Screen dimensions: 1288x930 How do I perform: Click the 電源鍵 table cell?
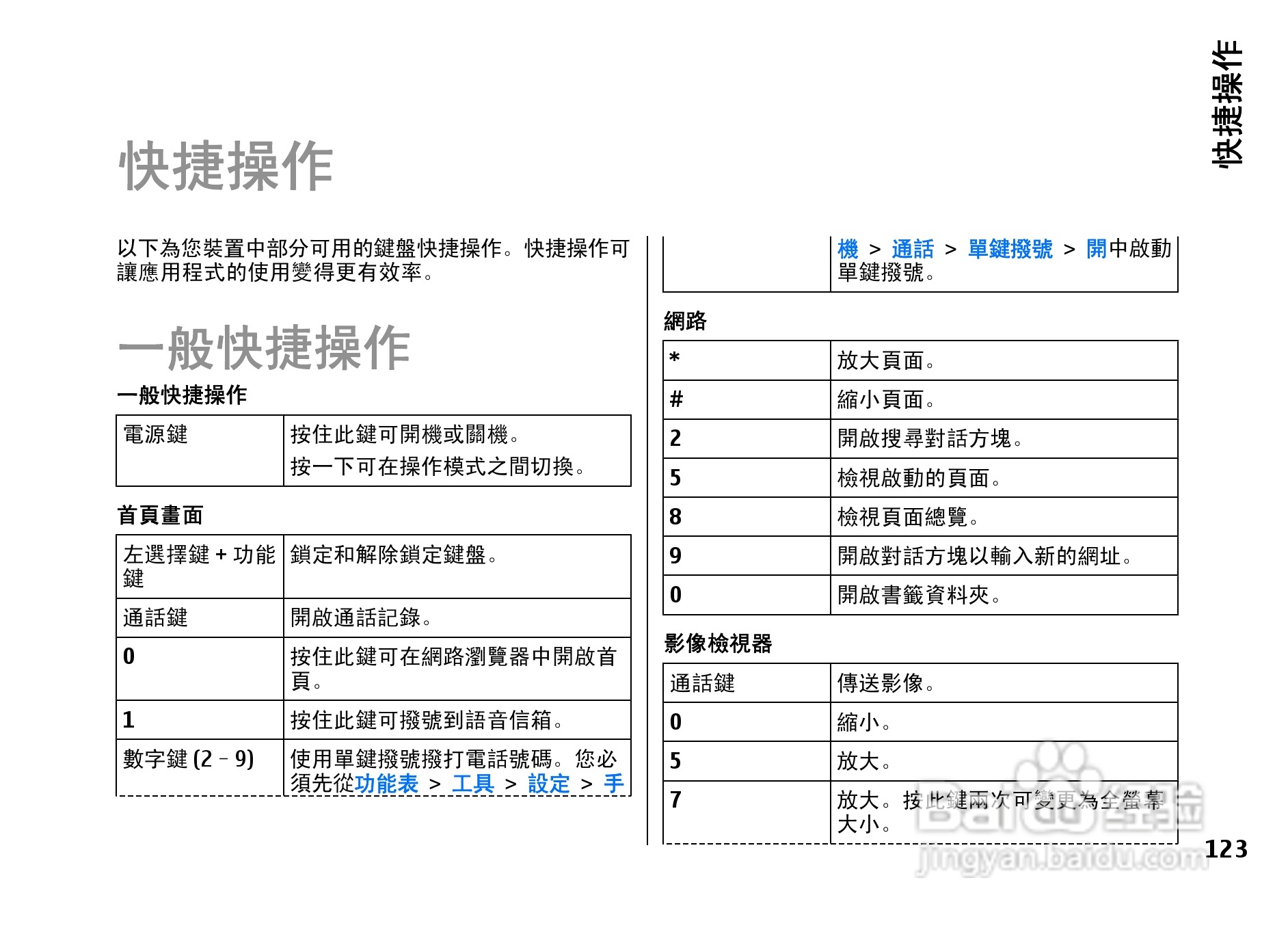coord(200,451)
